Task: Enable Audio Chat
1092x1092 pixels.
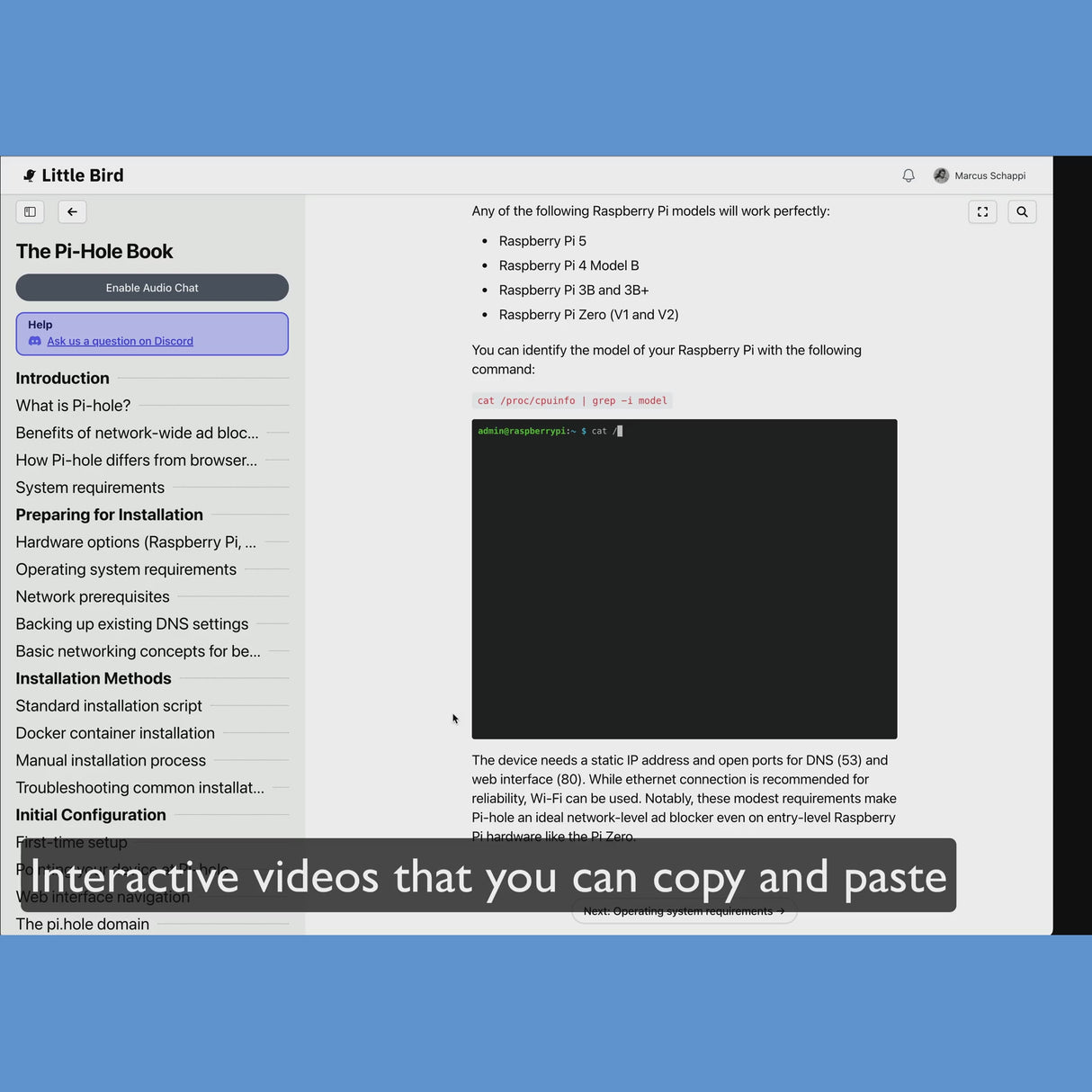Action: coord(152,288)
